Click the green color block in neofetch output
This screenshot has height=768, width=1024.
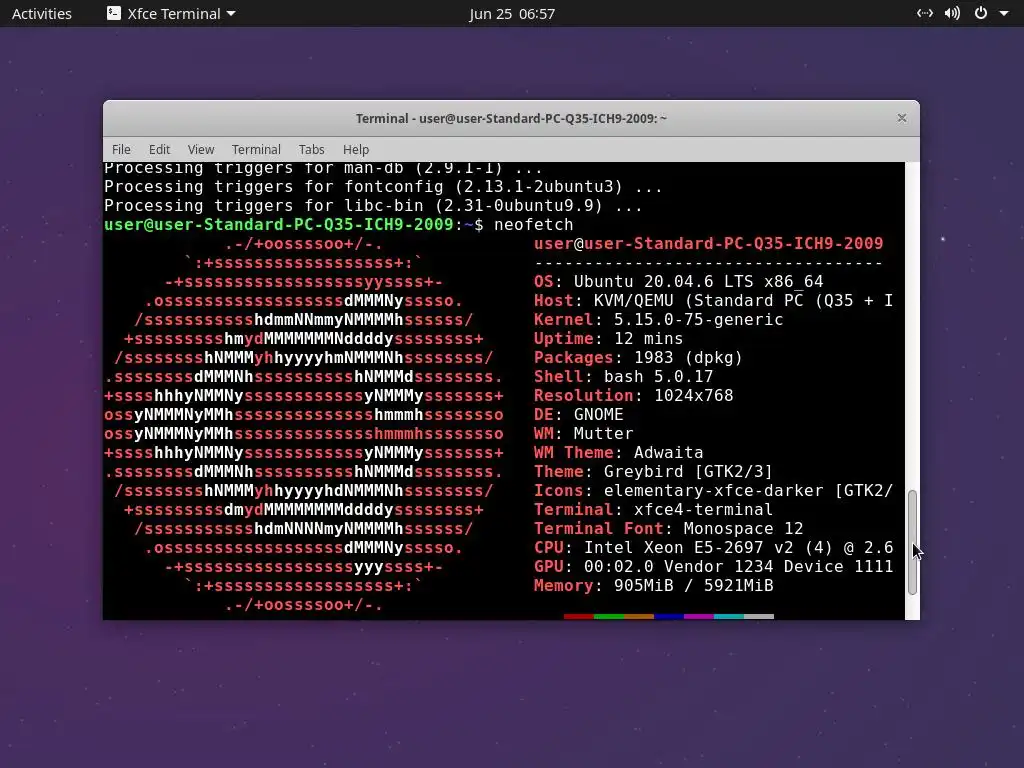click(x=609, y=616)
